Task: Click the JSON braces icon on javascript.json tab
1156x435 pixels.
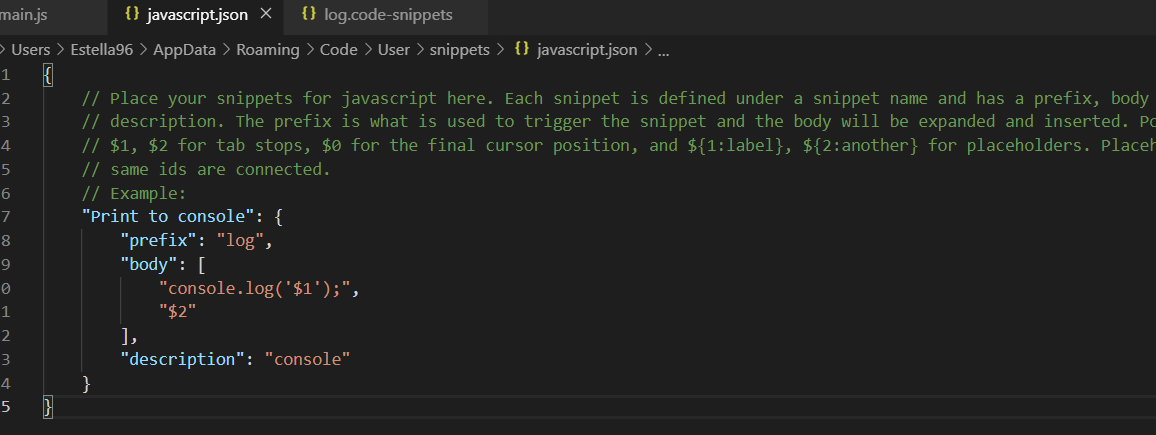Action: [132, 14]
